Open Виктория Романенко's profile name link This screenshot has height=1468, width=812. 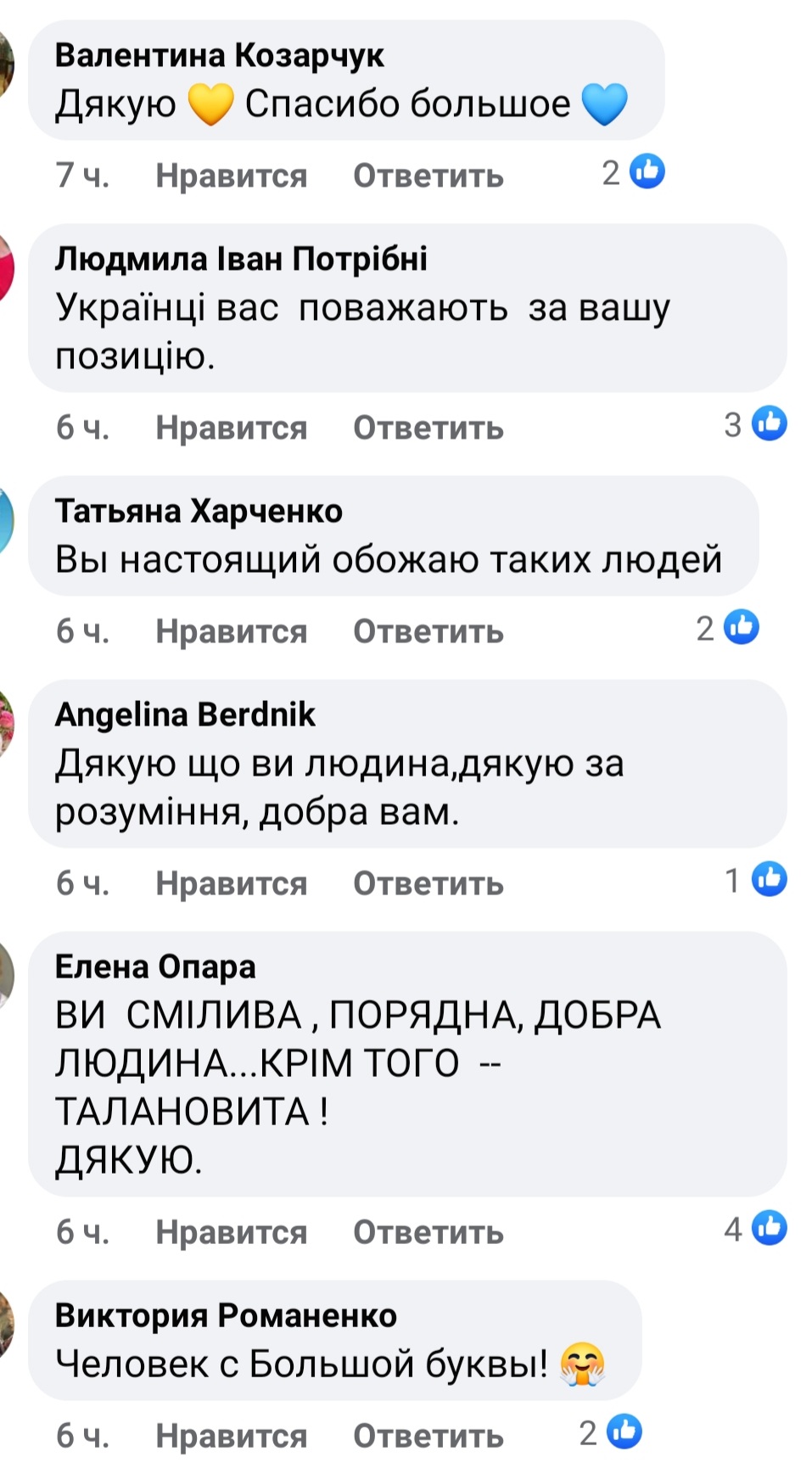click(226, 1315)
